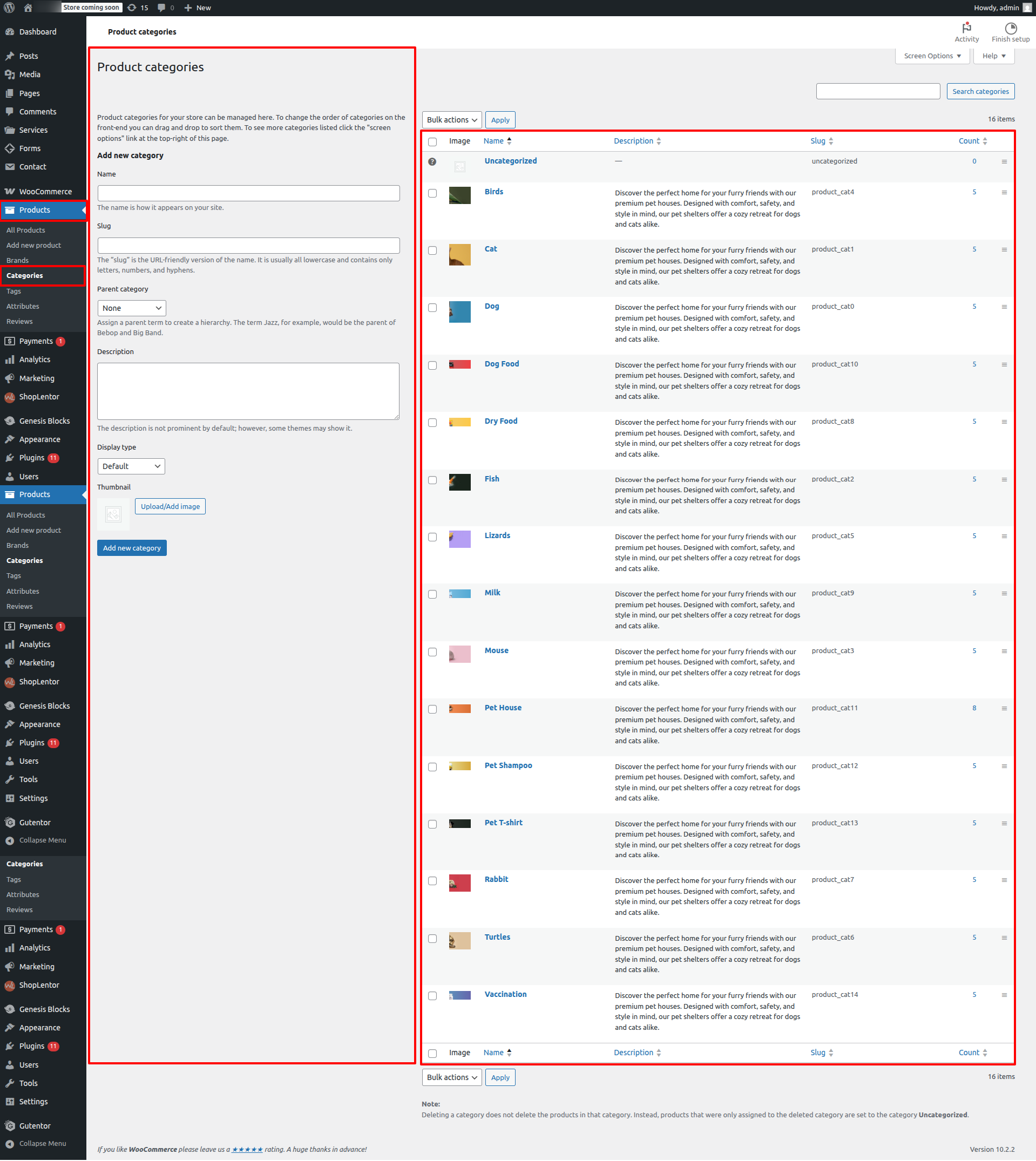This screenshot has height=1161, width=1036.
Task: Open WooCommerce in the sidebar menu
Action: tap(45, 192)
